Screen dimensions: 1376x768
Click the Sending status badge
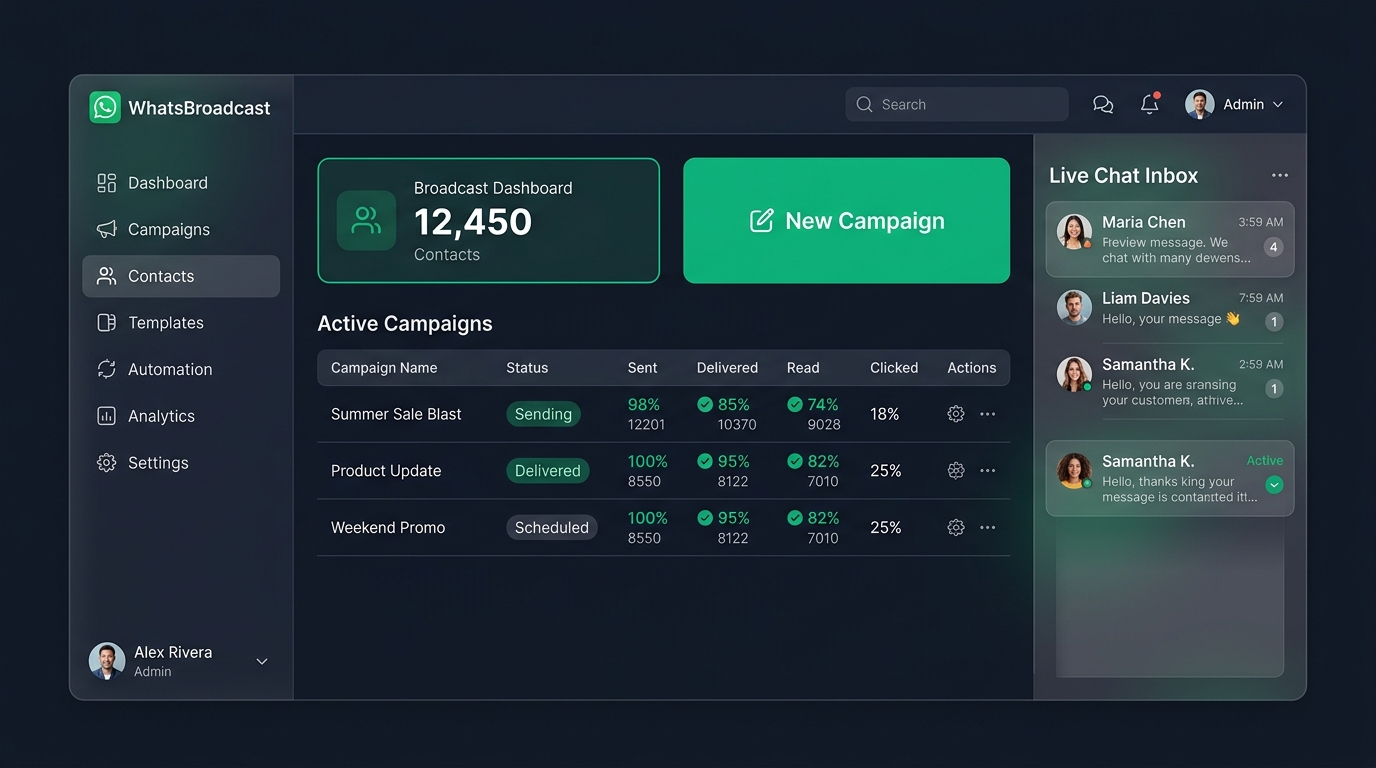(x=543, y=414)
